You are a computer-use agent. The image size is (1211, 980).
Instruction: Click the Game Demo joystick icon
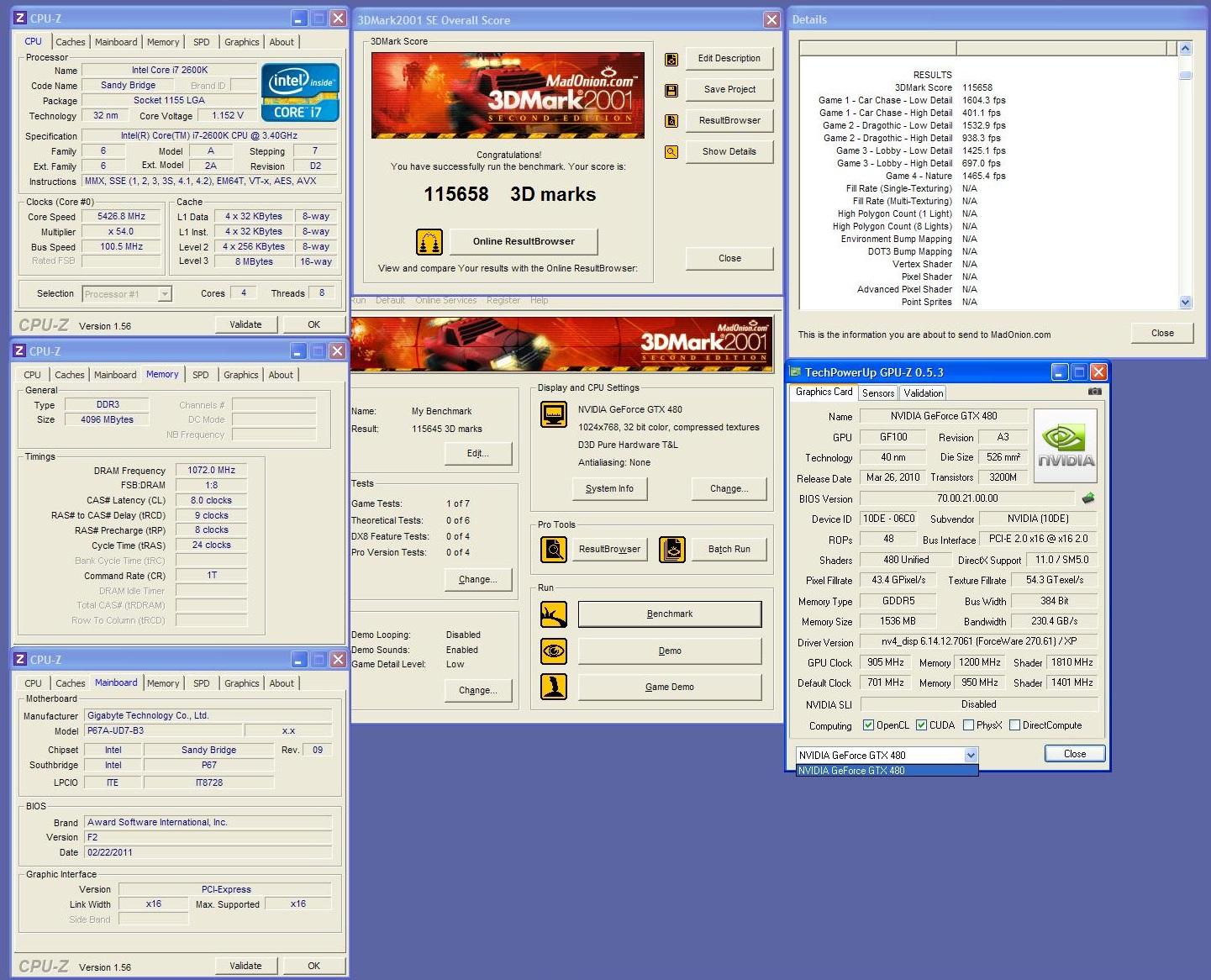click(554, 687)
